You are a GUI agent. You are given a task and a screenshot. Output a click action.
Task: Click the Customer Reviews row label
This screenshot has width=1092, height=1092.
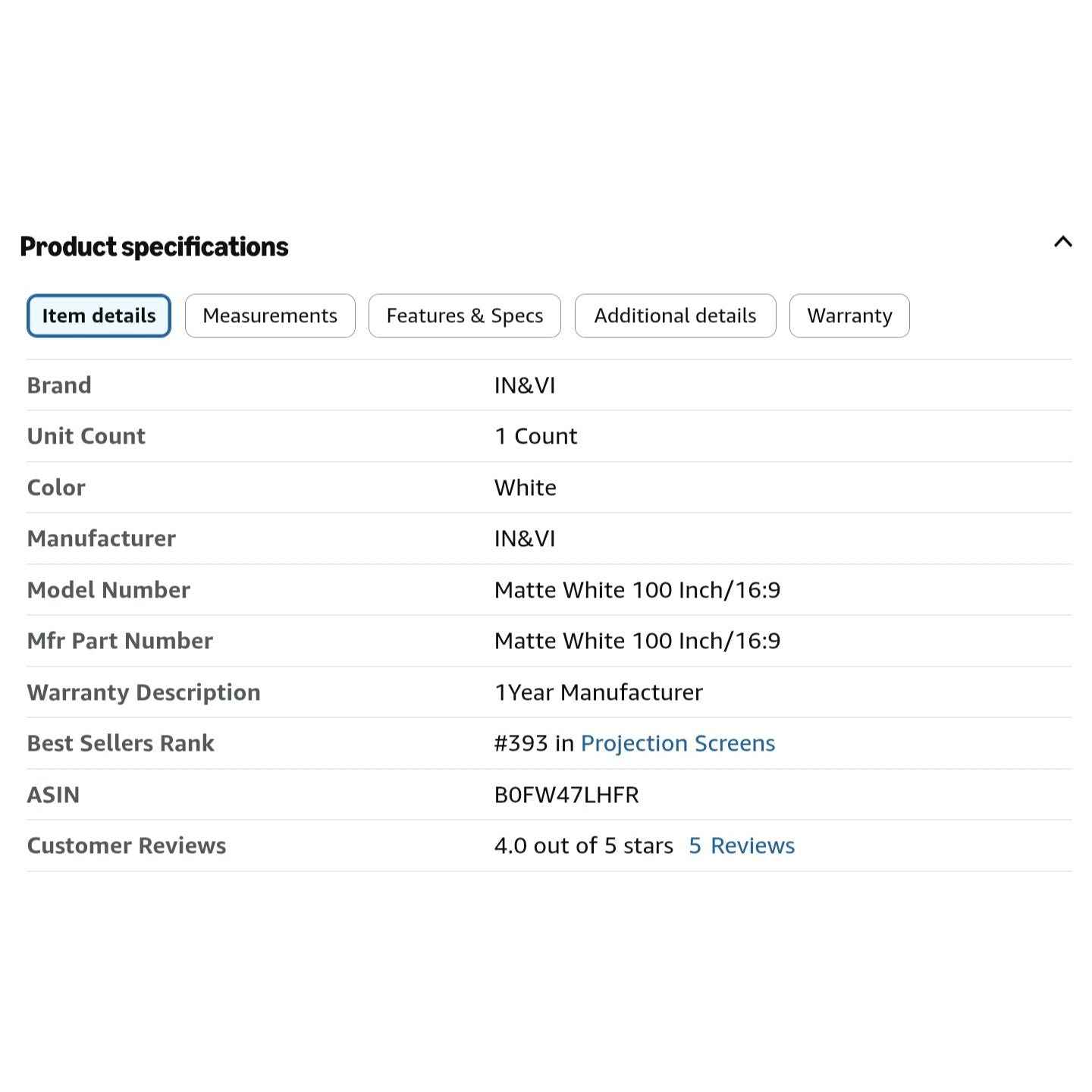127,846
